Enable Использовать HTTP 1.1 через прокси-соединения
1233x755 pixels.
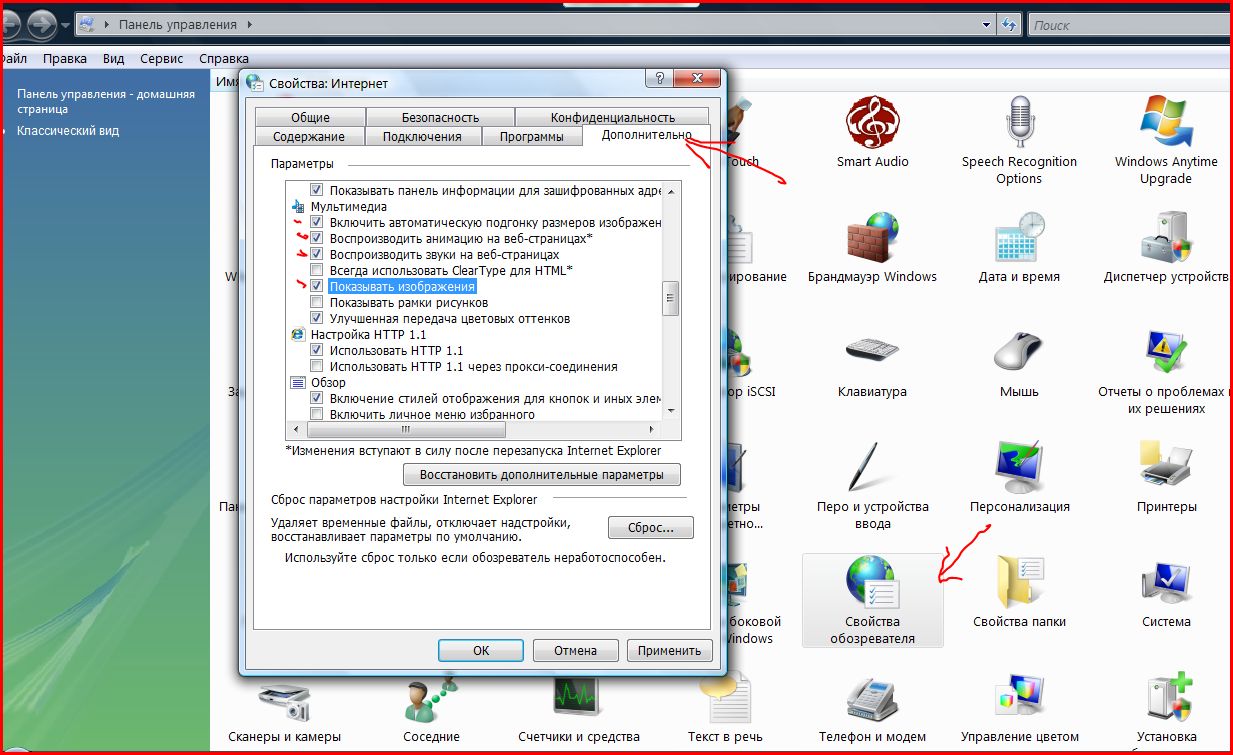tap(317, 366)
